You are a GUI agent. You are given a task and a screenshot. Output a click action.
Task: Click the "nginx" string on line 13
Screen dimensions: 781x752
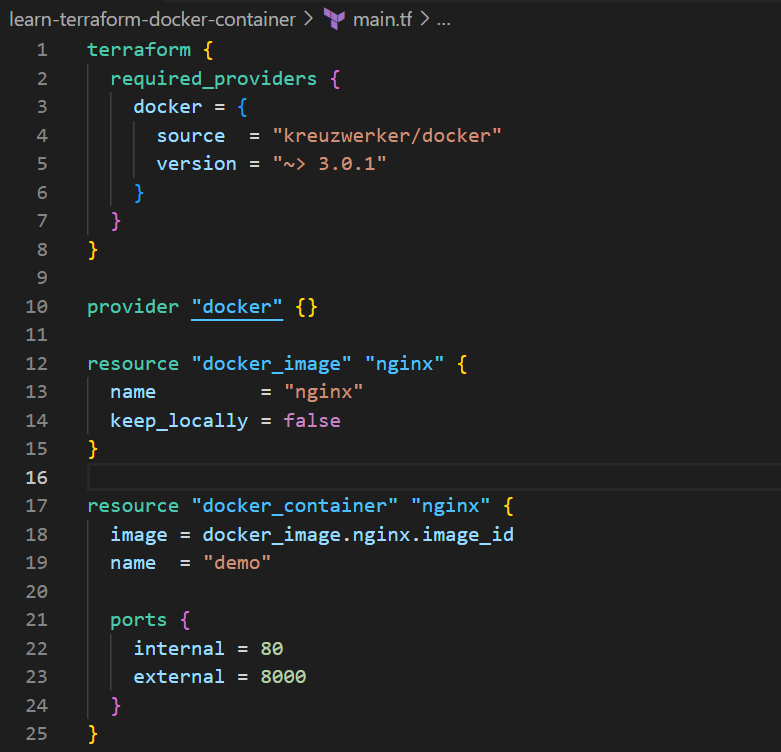[x=324, y=392]
